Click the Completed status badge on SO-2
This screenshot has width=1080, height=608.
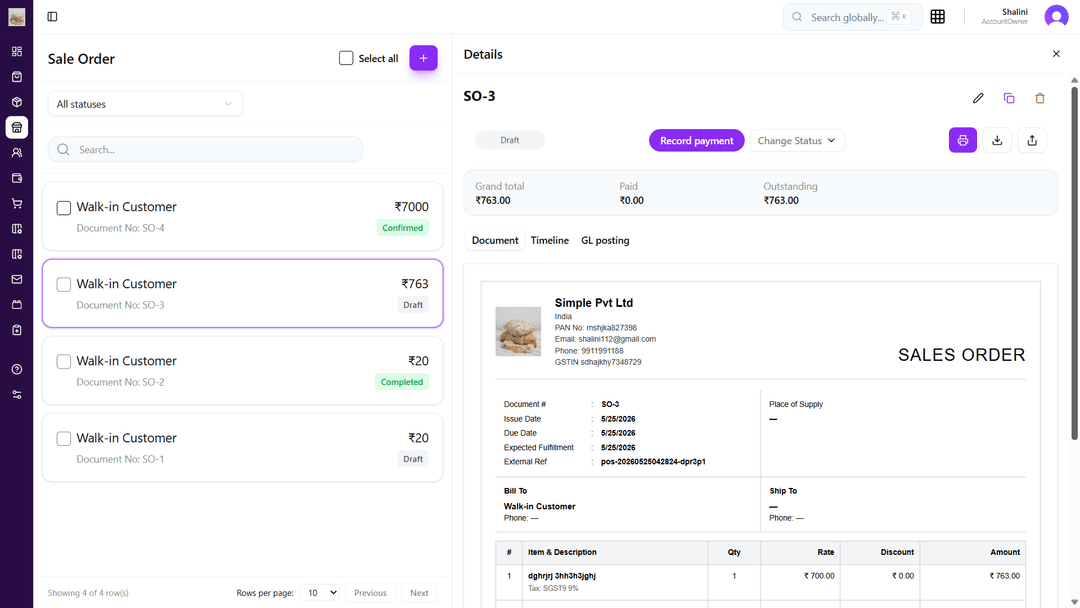(402, 382)
